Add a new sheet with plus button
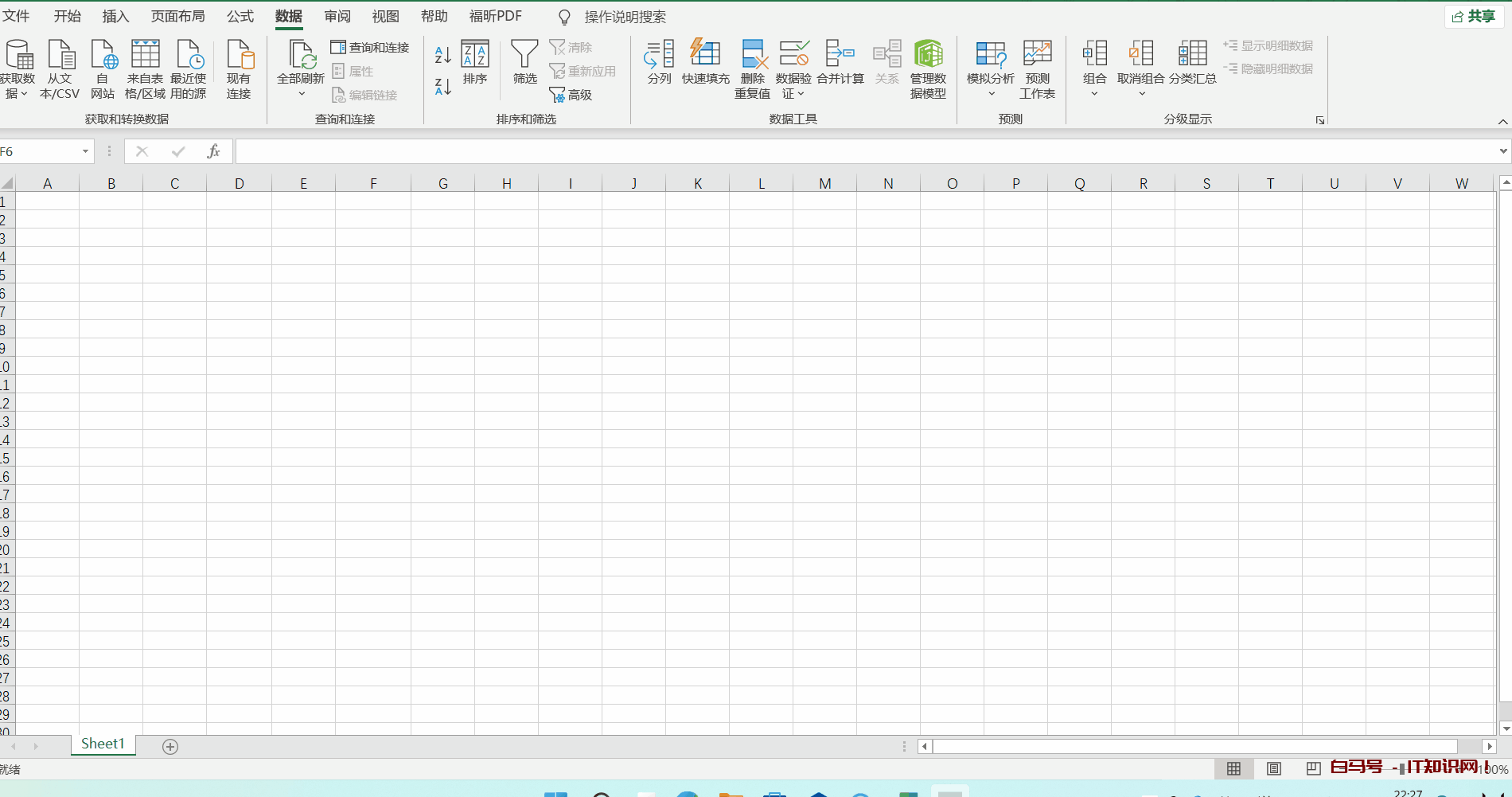 point(170,746)
